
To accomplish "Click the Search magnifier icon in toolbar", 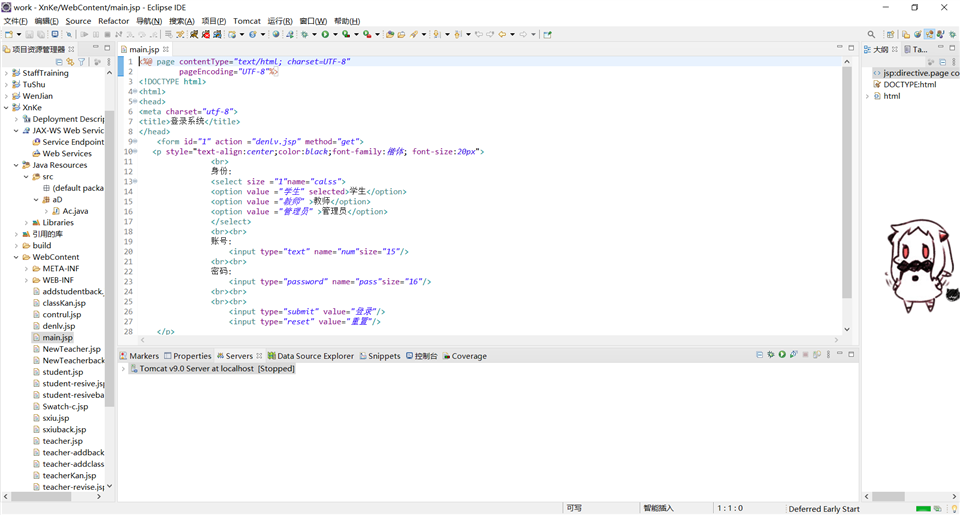I will [x=871, y=34].
